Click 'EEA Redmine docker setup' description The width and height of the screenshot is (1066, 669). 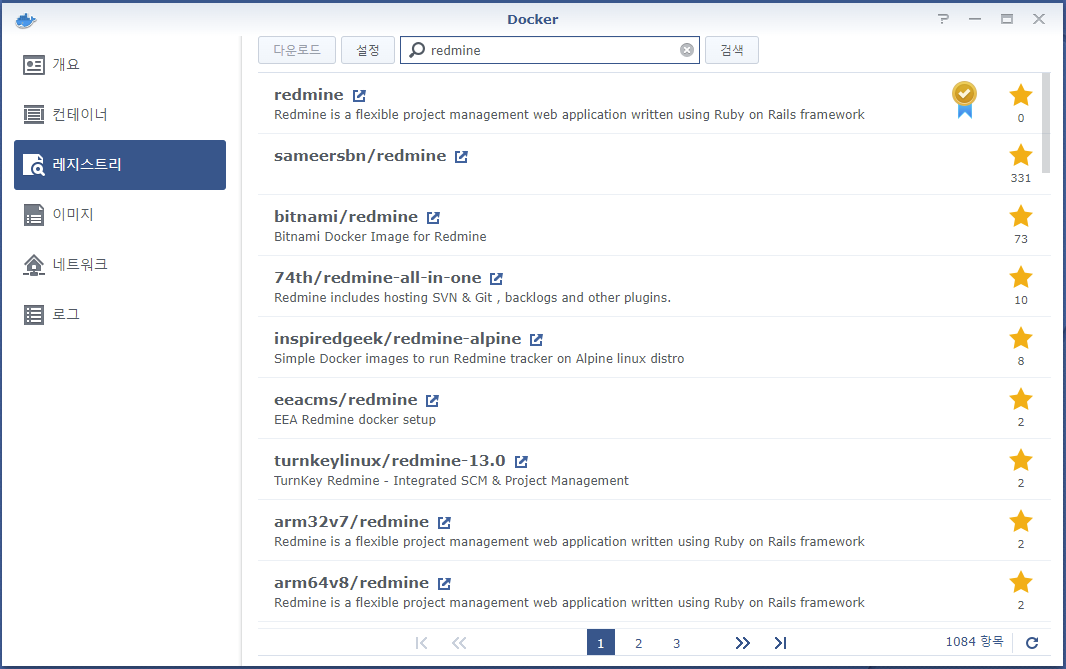click(x=355, y=419)
